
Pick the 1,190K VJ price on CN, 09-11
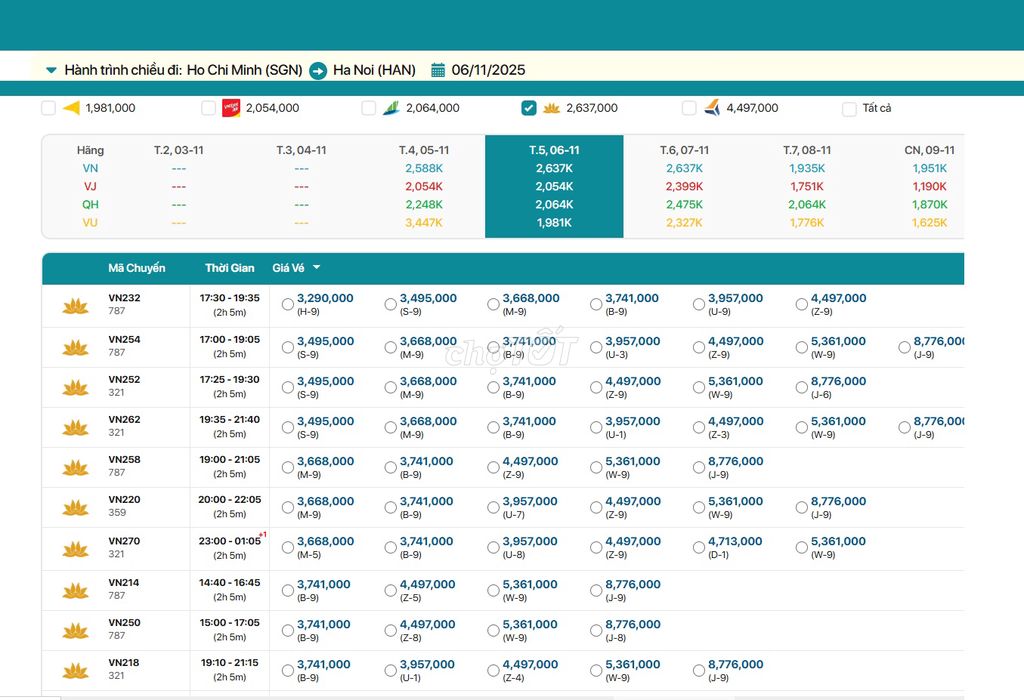[929, 186]
